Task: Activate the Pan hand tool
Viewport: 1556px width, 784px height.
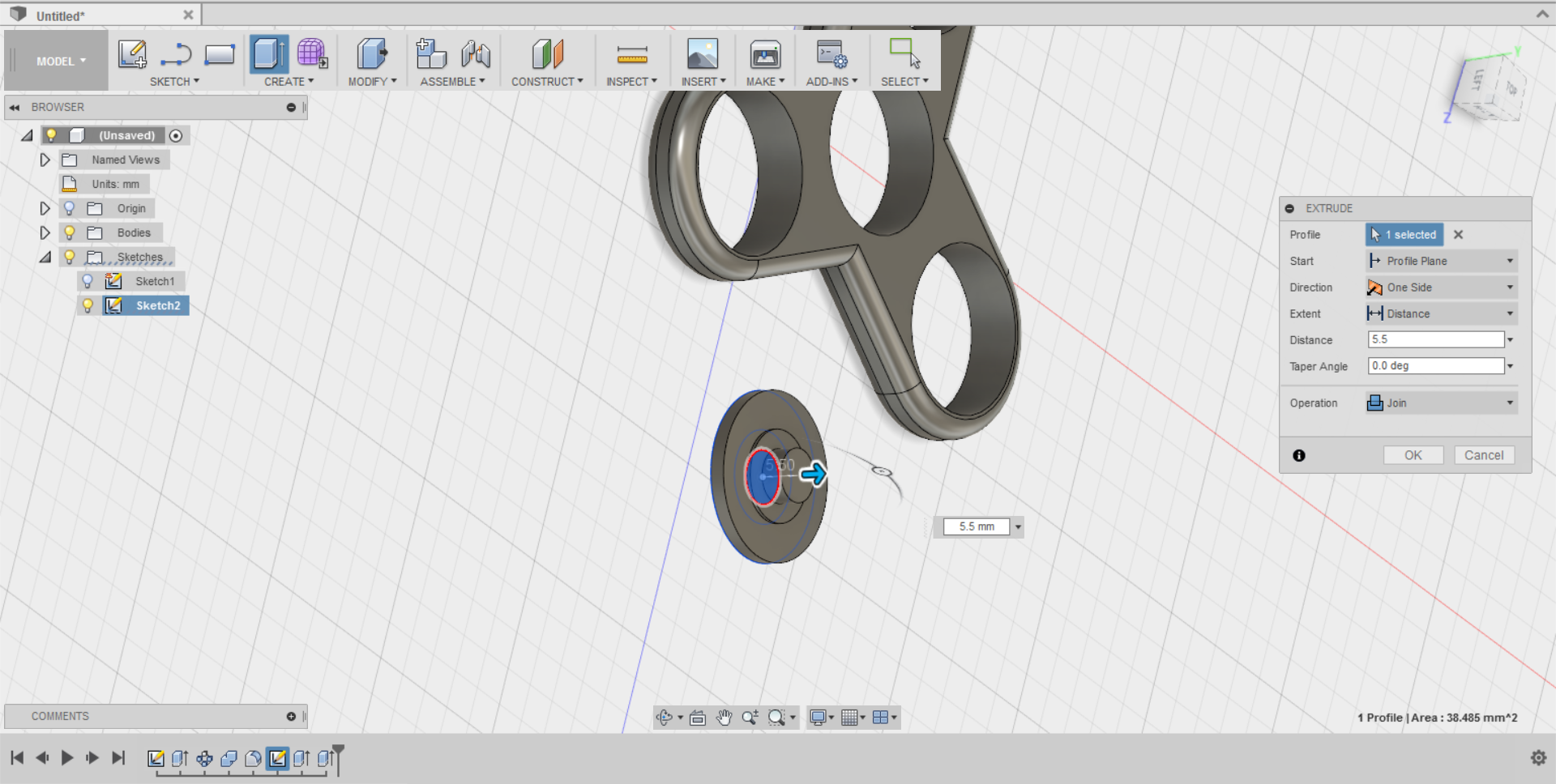Action: click(724, 718)
